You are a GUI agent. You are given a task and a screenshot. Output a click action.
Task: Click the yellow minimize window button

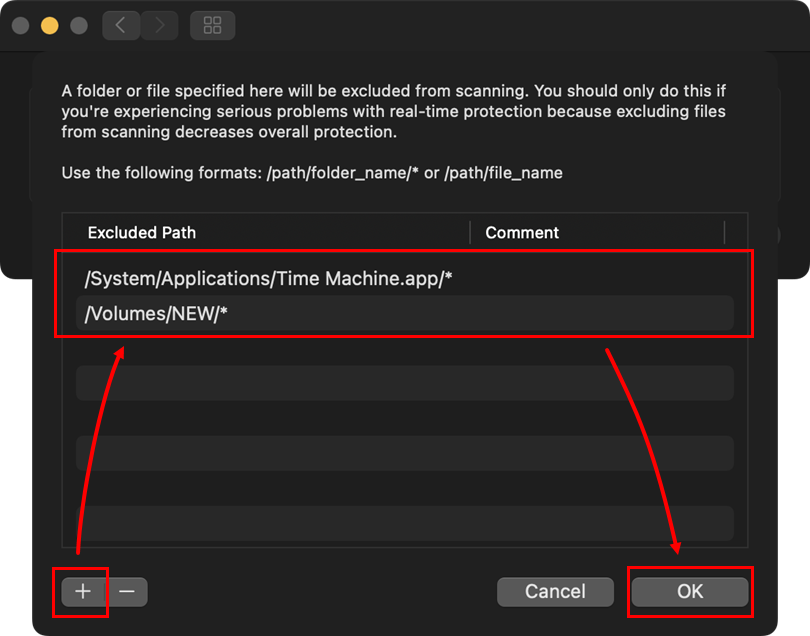click(49, 26)
